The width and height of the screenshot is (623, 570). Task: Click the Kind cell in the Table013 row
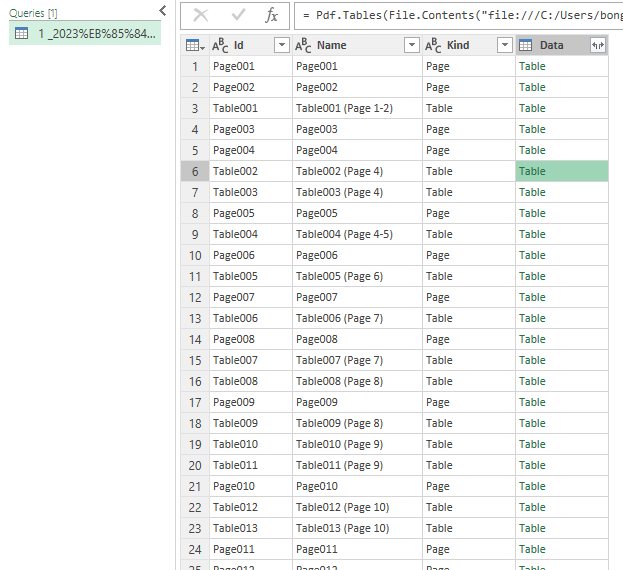coord(469,528)
